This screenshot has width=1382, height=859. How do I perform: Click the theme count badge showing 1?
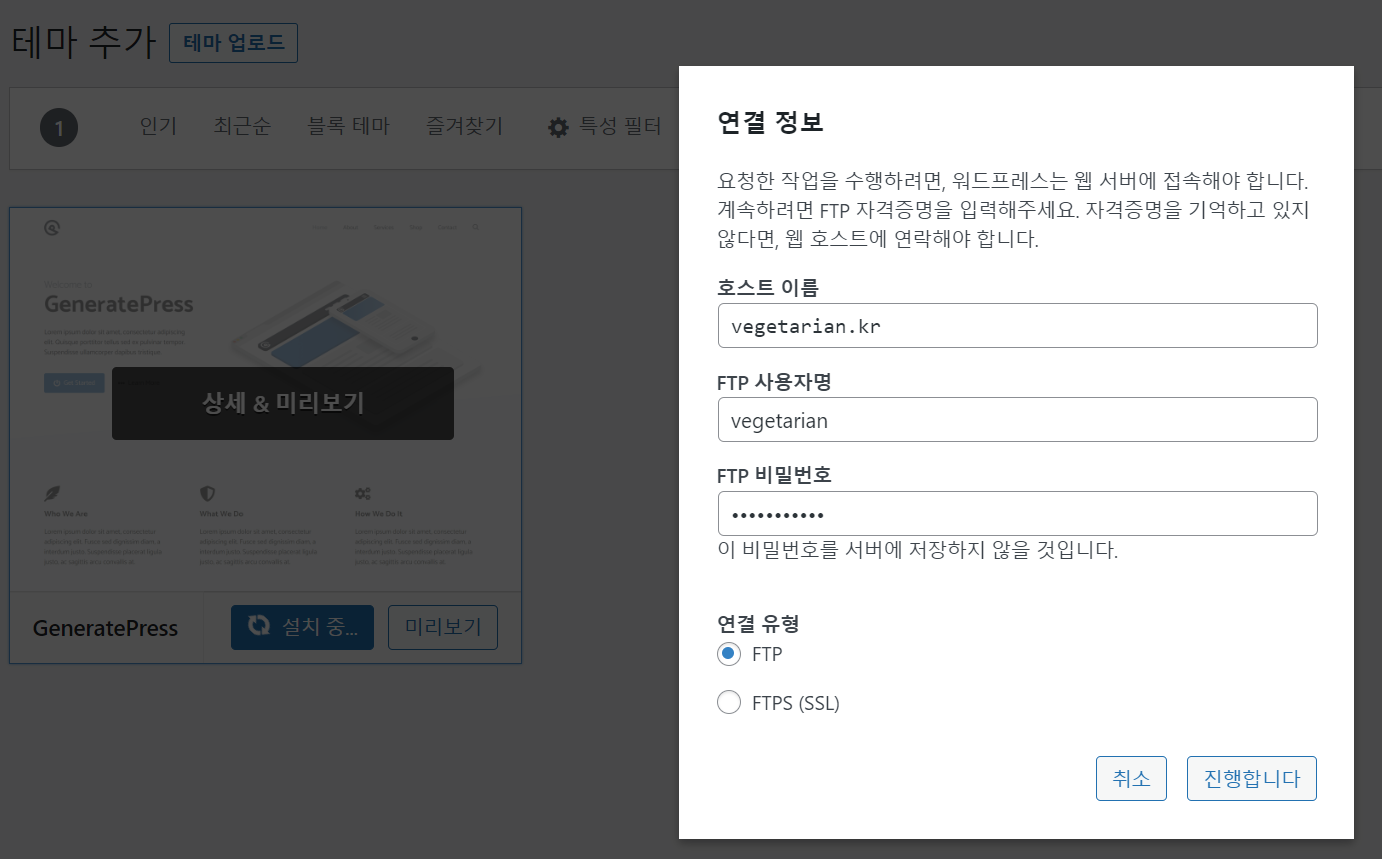tap(59, 128)
